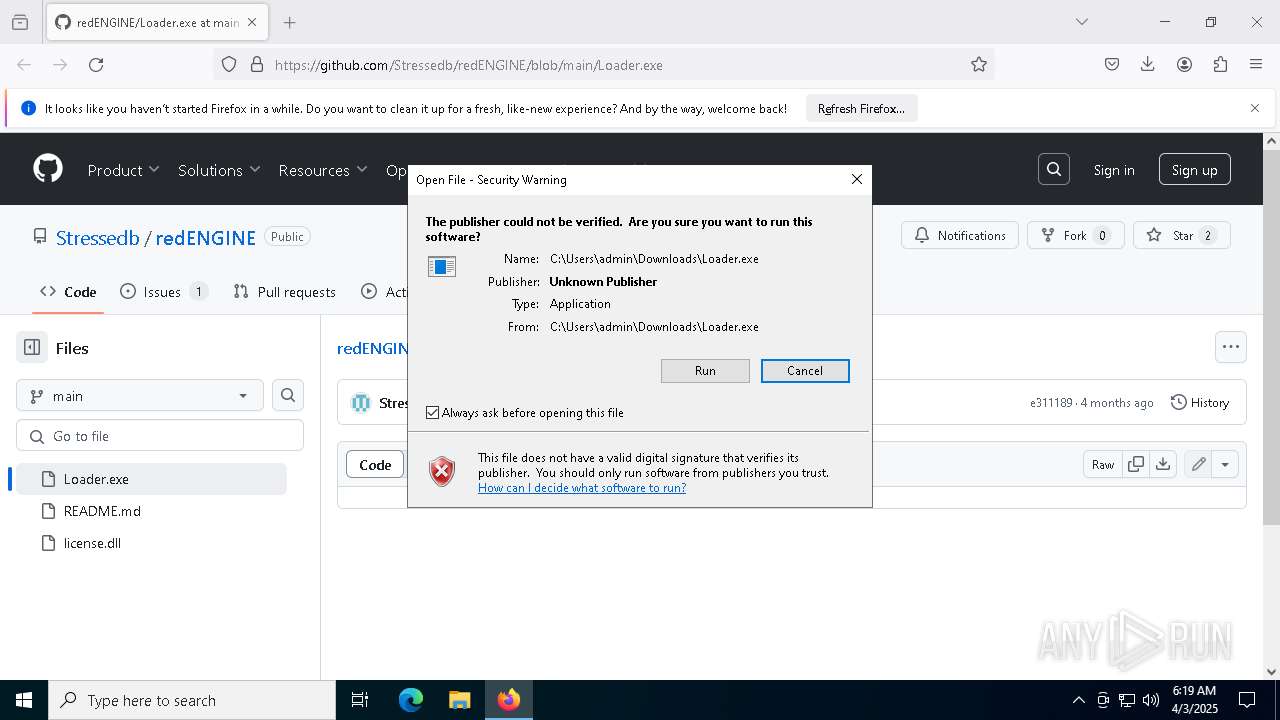Click the Refresh Firefox button
The width and height of the screenshot is (1280, 720).
(861, 108)
